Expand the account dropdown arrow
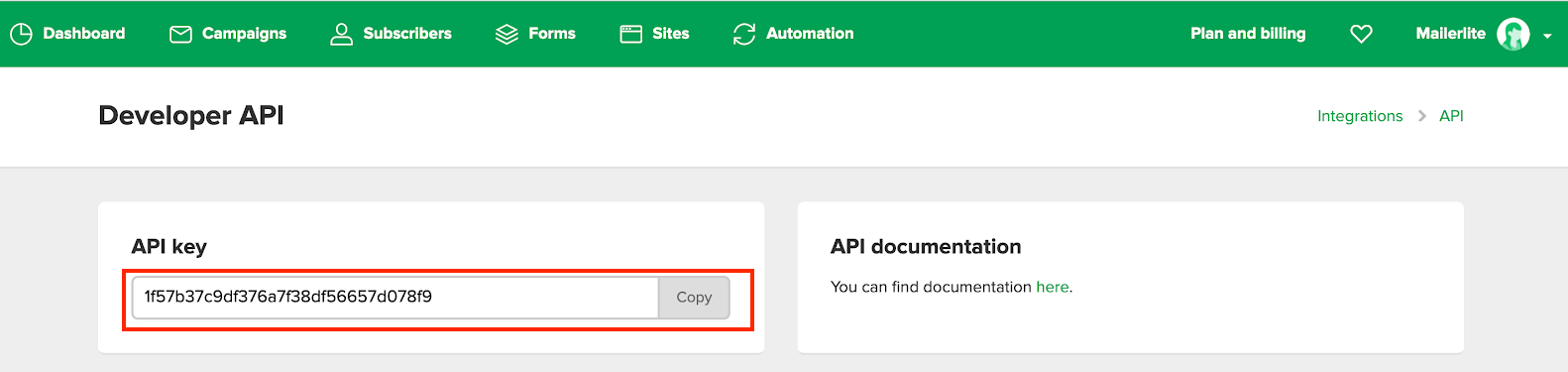1568x372 pixels. (1547, 36)
